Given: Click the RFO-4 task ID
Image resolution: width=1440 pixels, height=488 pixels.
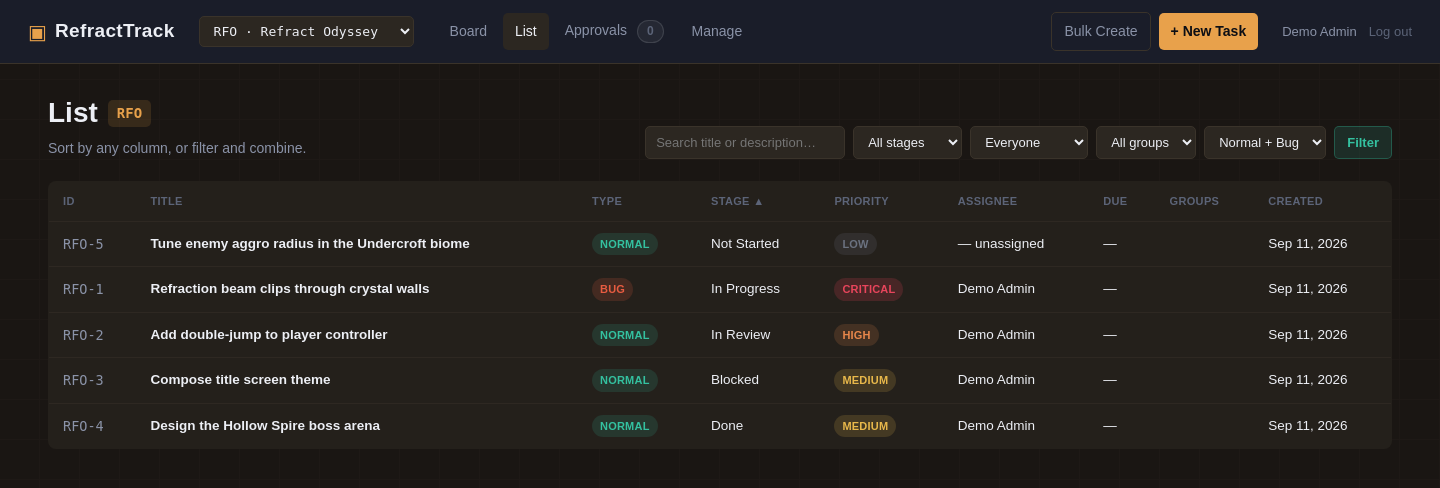Looking at the screenshot, I should coord(83,426).
